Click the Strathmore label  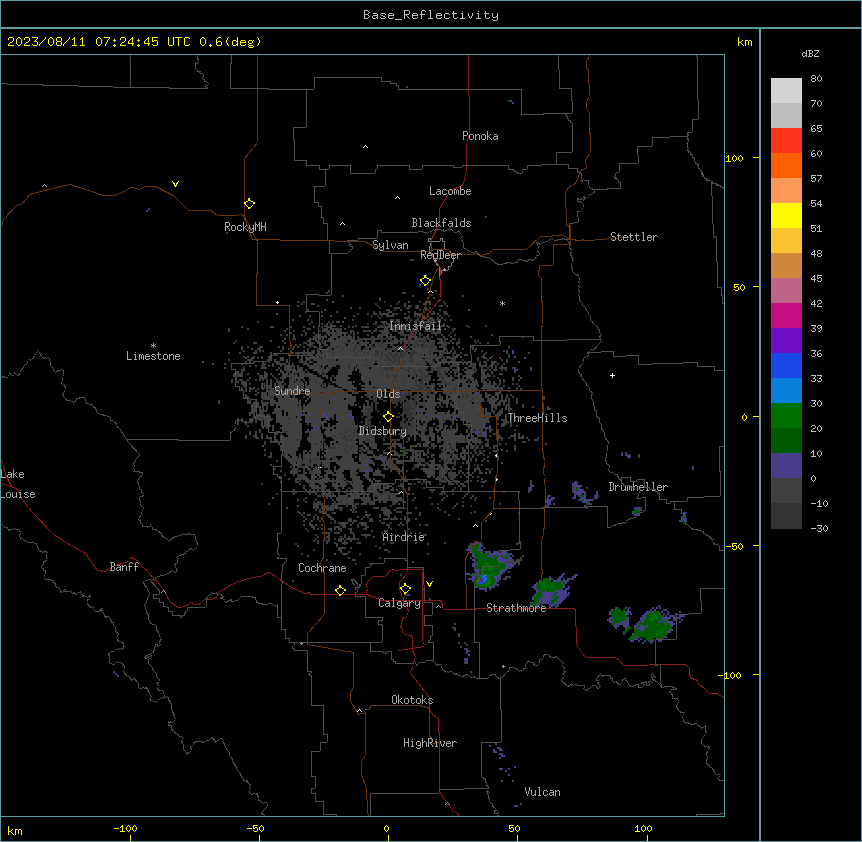tap(516, 608)
